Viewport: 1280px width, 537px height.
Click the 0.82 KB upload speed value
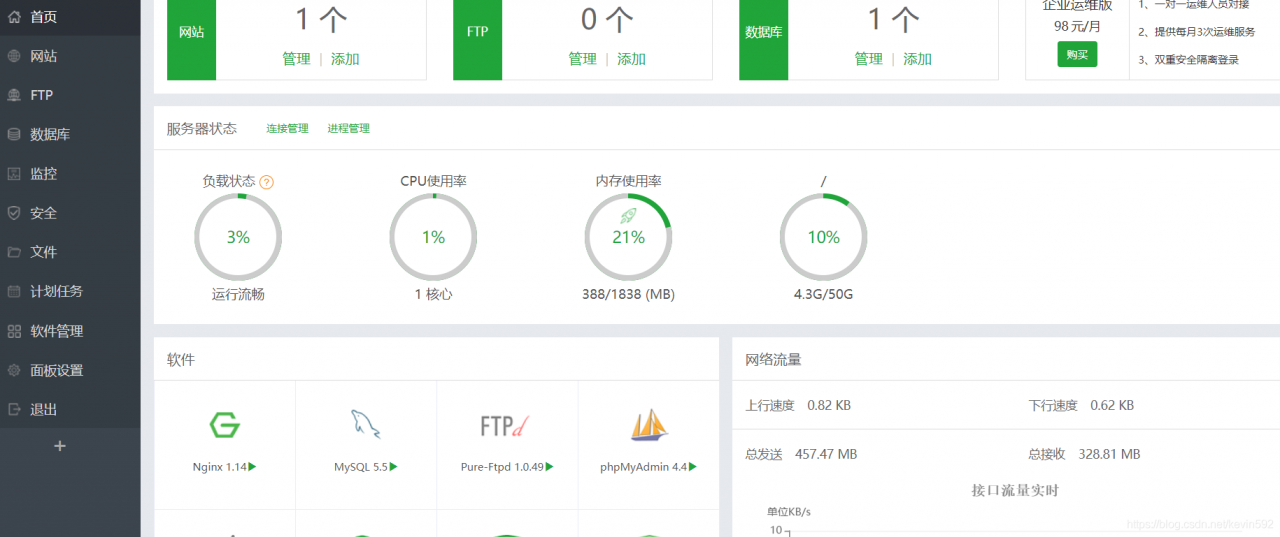point(829,405)
